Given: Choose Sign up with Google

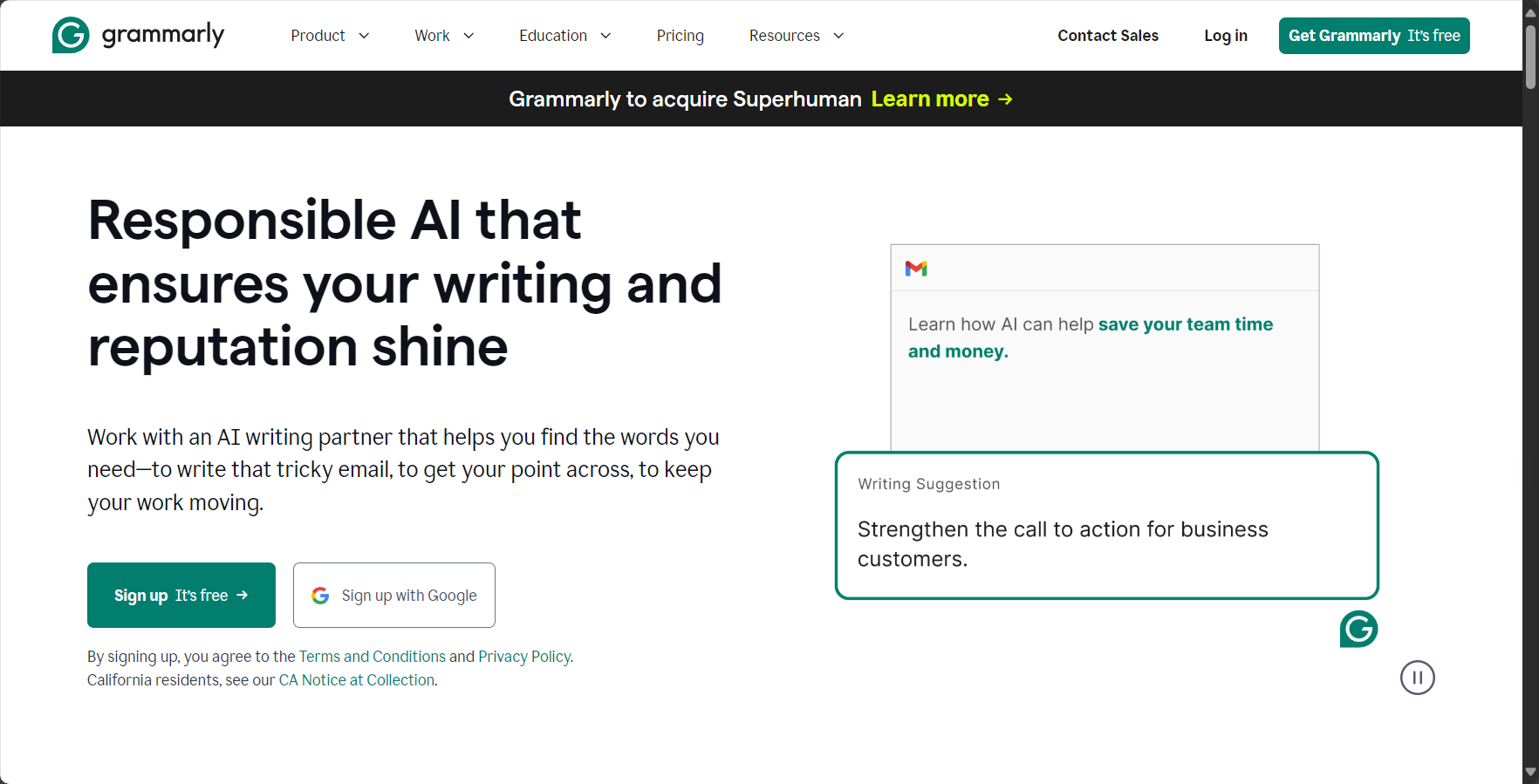Looking at the screenshot, I should (394, 595).
